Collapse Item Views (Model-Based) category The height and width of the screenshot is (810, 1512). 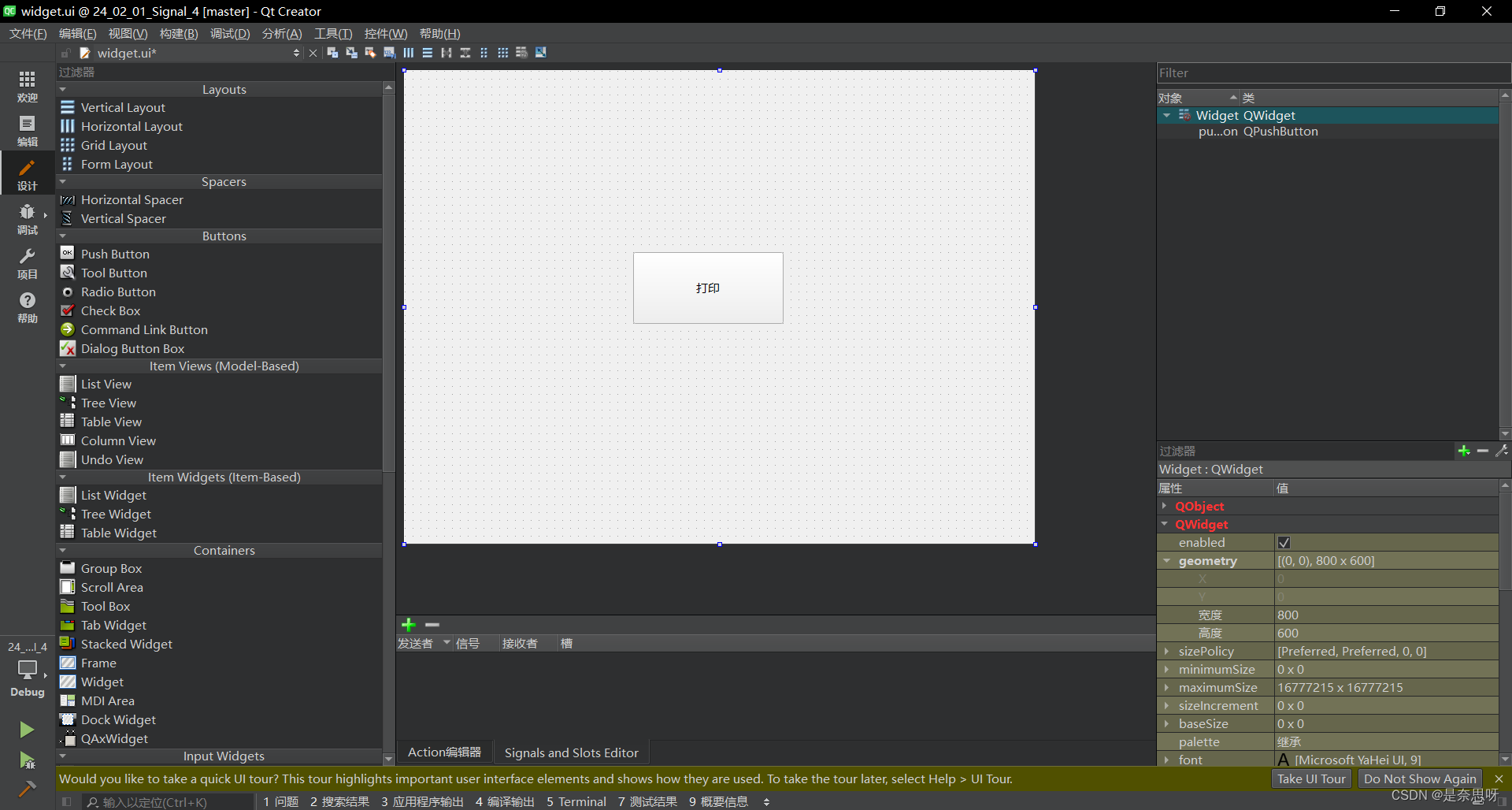pyautogui.click(x=63, y=366)
